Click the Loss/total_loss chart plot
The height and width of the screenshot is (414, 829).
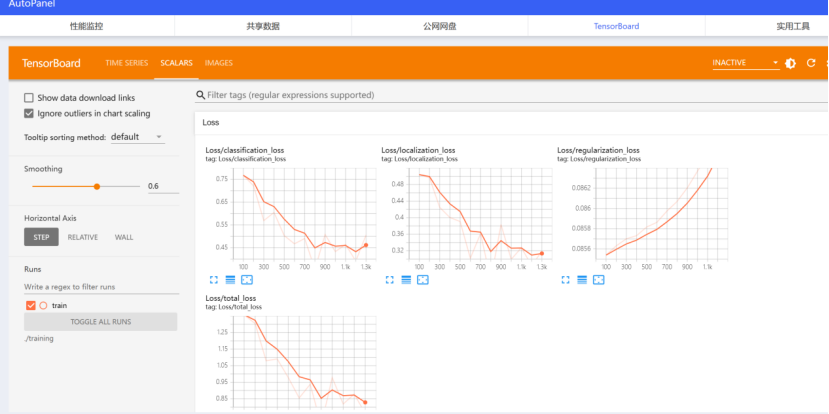click(x=304, y=362)
